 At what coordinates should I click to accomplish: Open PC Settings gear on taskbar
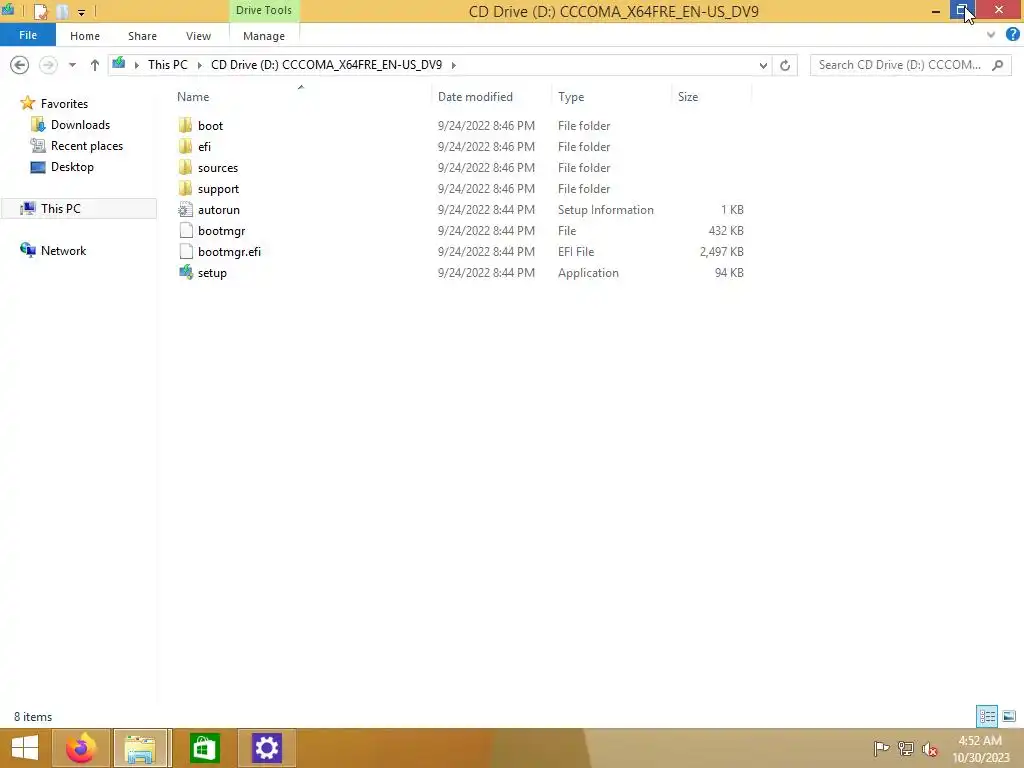click(x=266, y=748)
